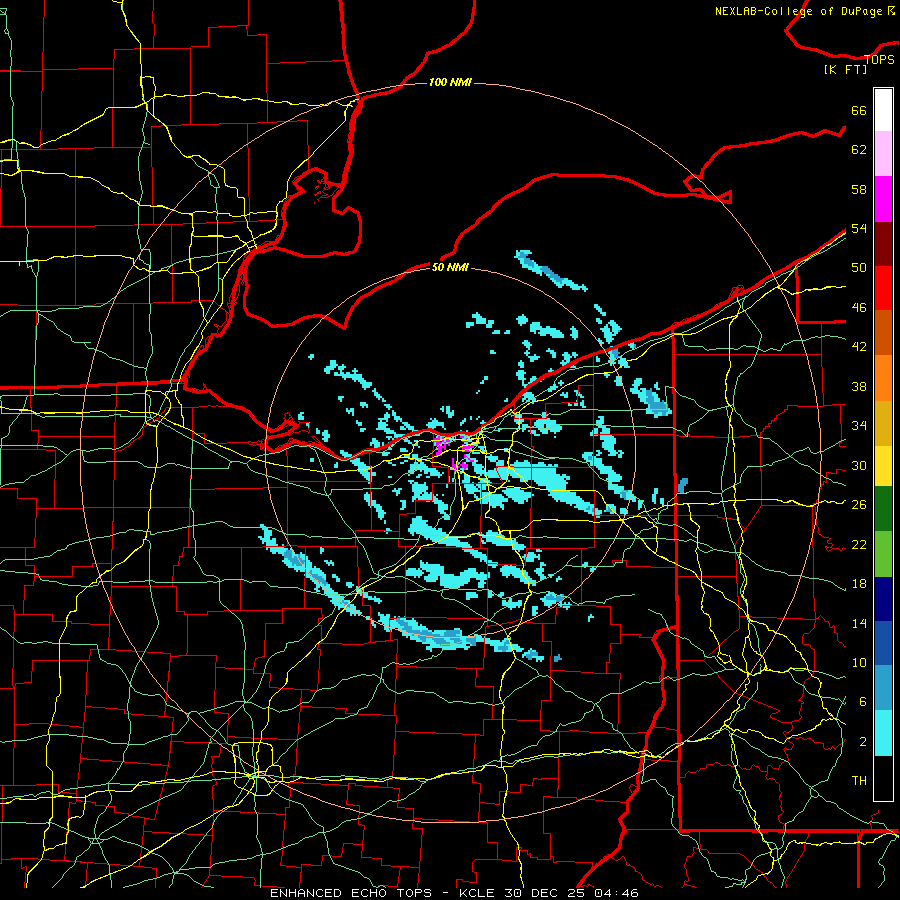Image resolution: width=900 pixels, height=900 pixels.
Task: Click the magenta echo cluster at radar center
Action: (x=455, y=451)
